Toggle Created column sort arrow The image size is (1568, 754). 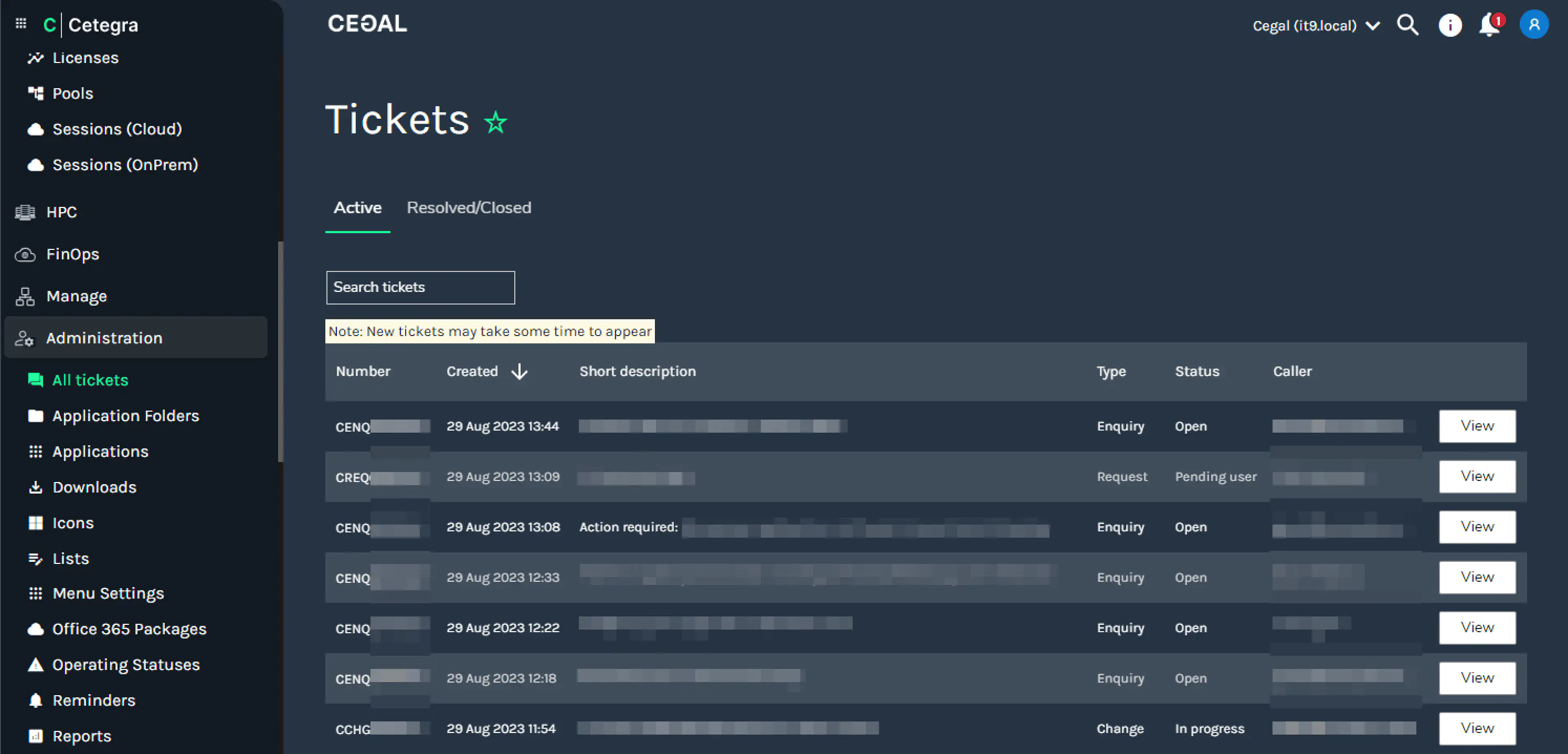(x=519, y=371)
